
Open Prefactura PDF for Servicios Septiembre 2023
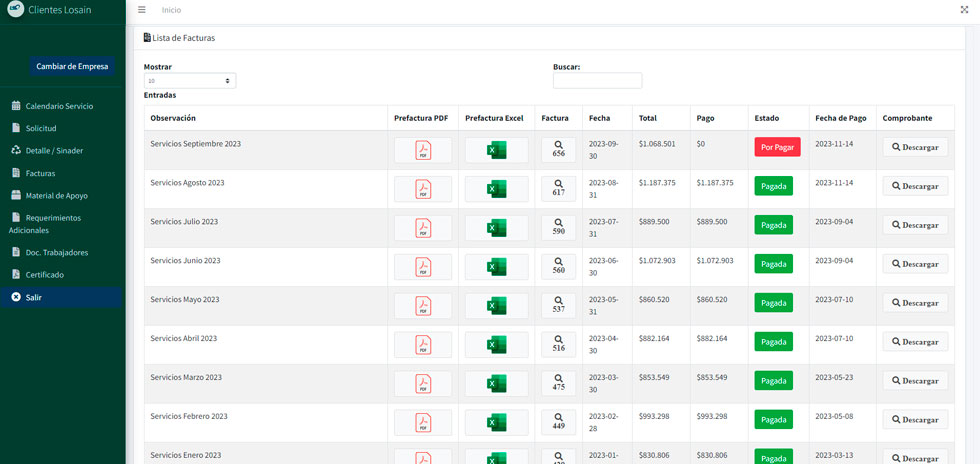pos(422,150)
